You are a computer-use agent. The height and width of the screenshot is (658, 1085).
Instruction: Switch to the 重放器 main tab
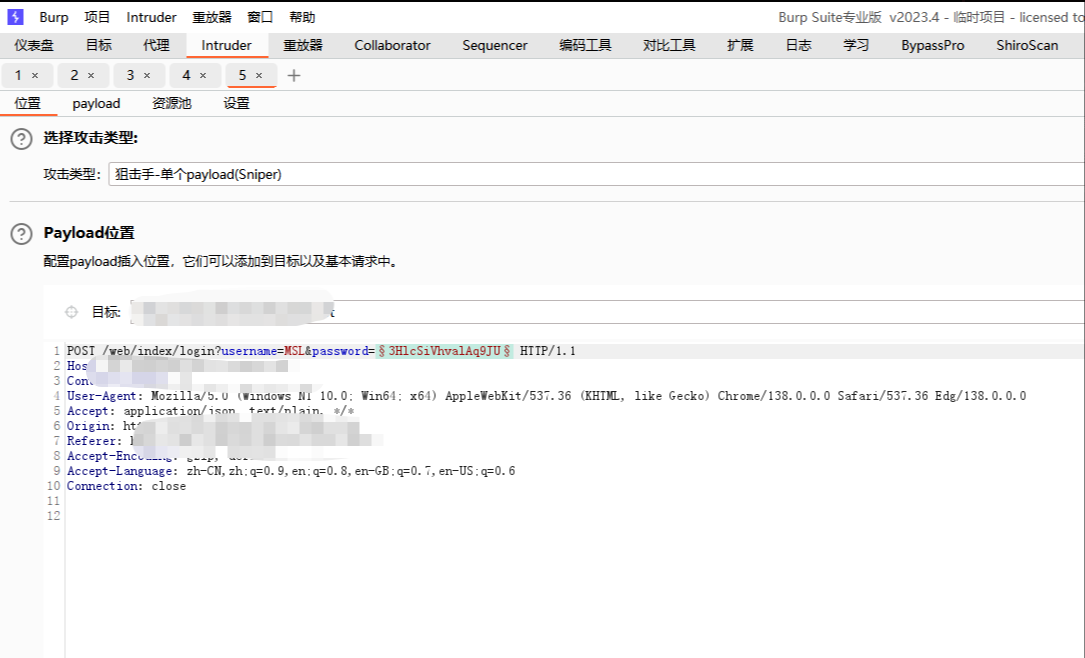click(x=303, y=45)
